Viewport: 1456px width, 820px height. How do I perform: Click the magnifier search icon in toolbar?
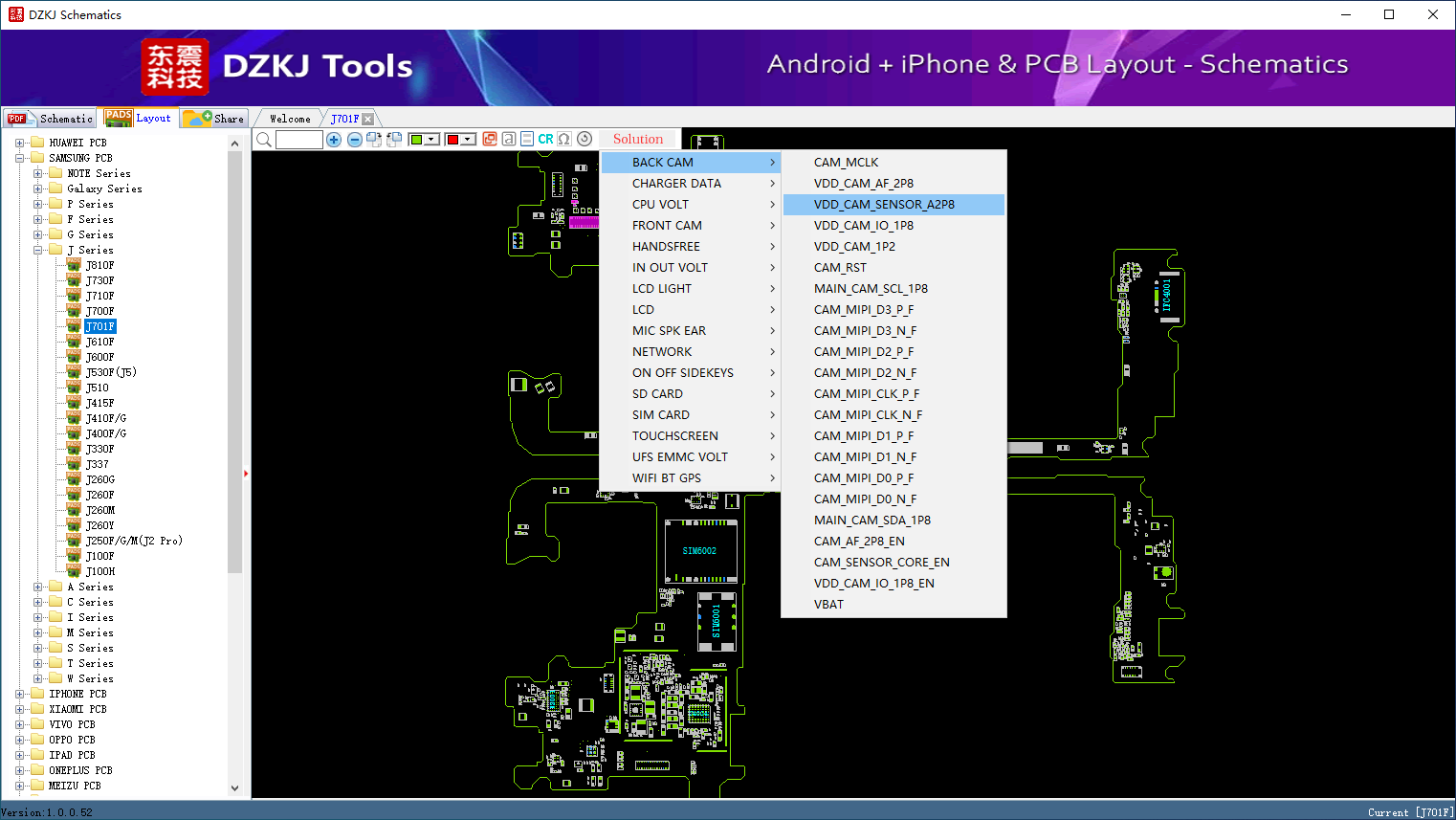[264, 140]
